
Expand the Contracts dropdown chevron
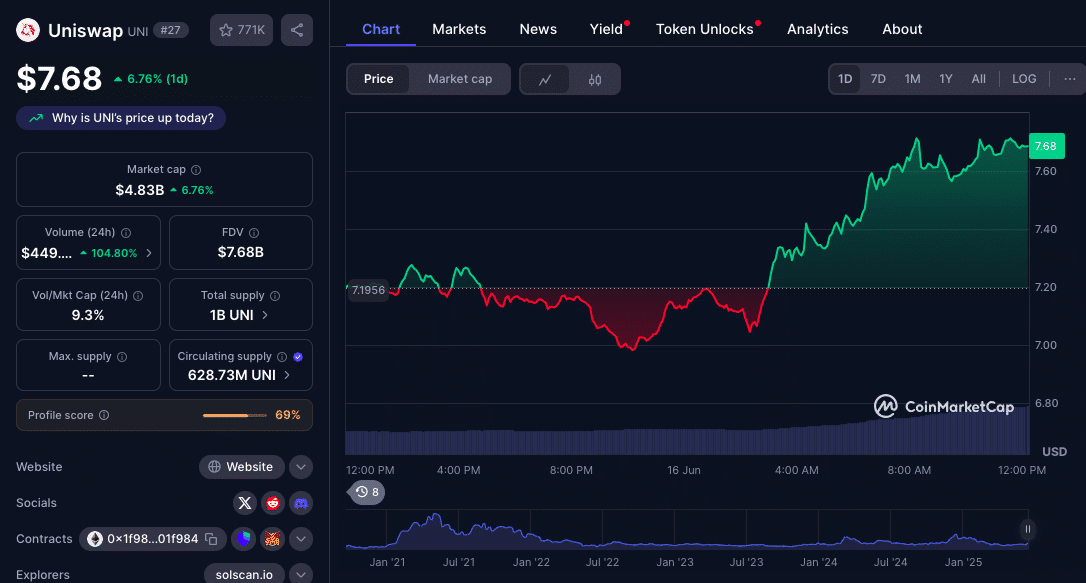click(301, 539)
